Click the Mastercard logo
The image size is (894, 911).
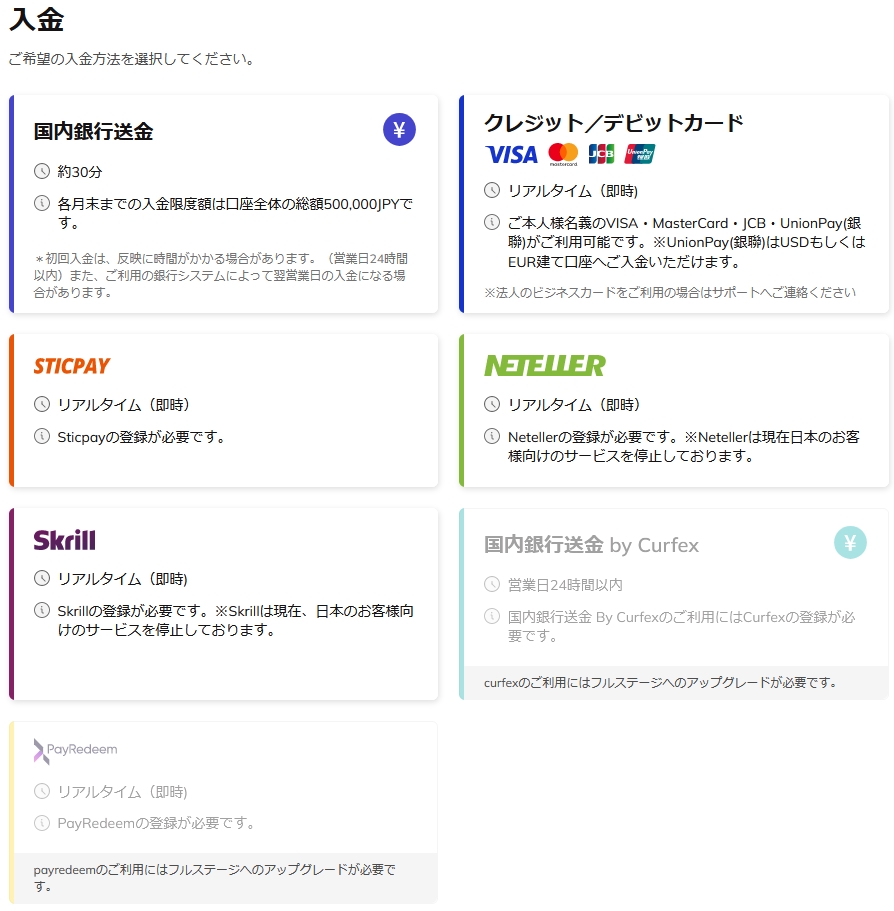click(x=563, y=155)
